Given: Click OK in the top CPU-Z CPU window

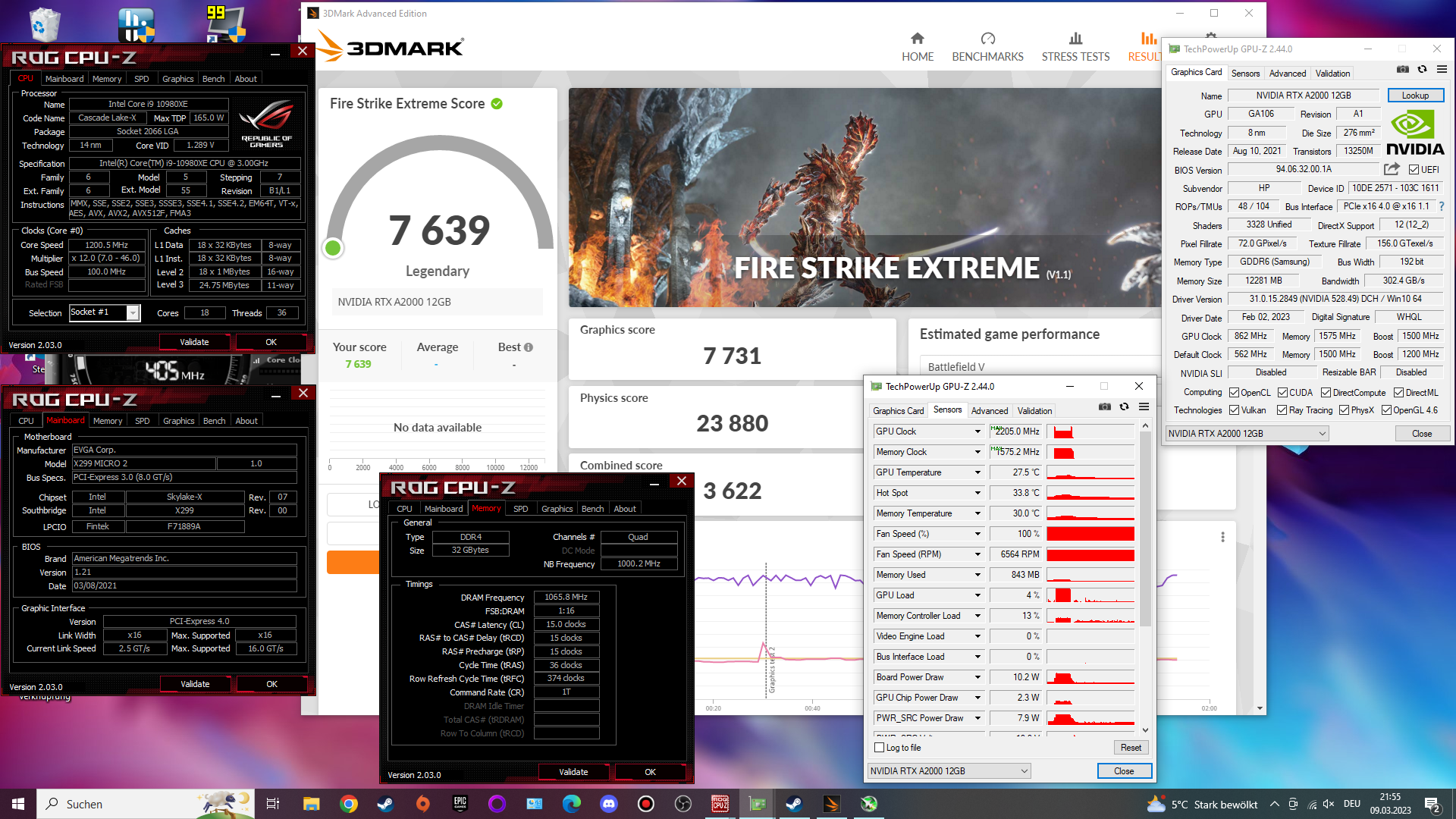Looking at the screenshot, I should [271, 342].
